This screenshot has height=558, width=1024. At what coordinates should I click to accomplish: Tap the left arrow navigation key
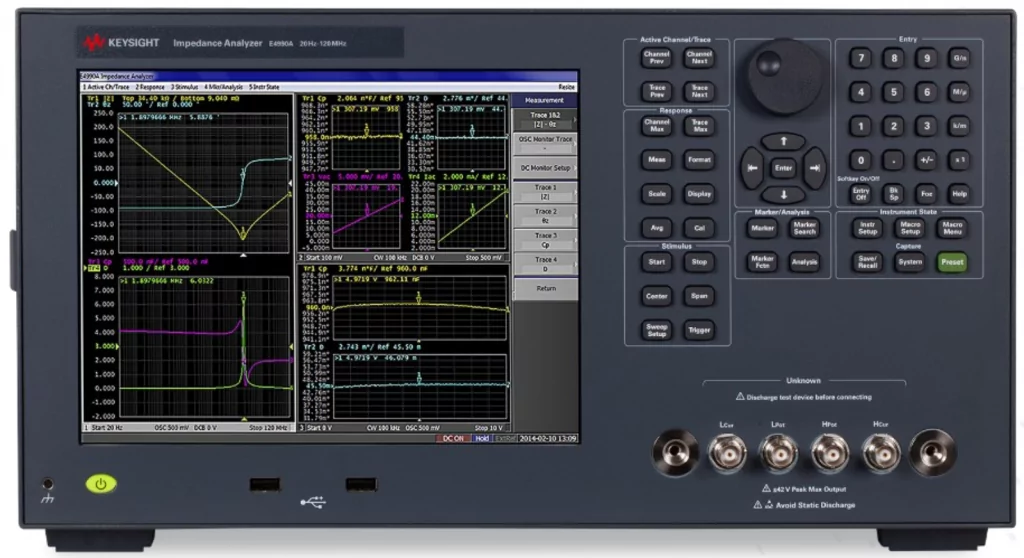click(752, 168)
